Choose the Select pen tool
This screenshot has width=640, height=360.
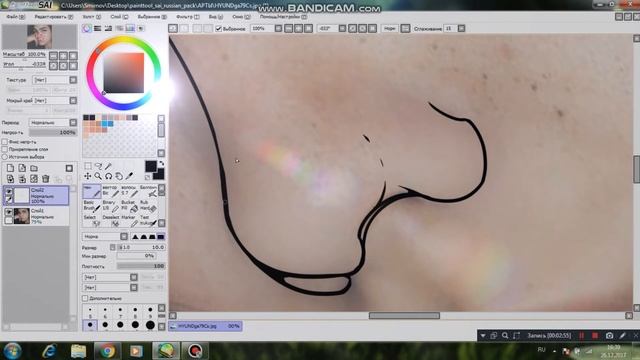[x=92, y=220]
